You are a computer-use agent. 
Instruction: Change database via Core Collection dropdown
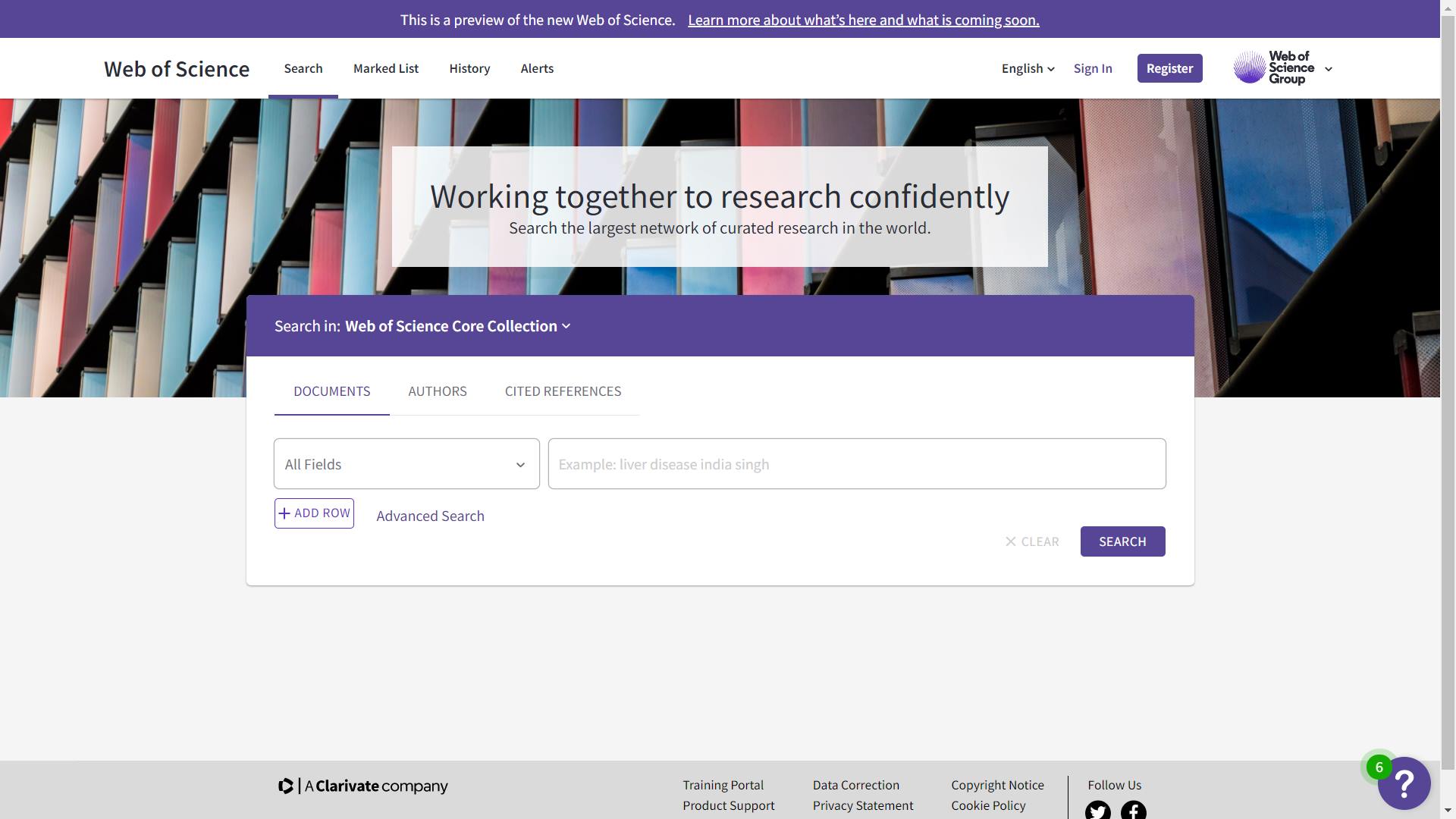click(458, 326)
